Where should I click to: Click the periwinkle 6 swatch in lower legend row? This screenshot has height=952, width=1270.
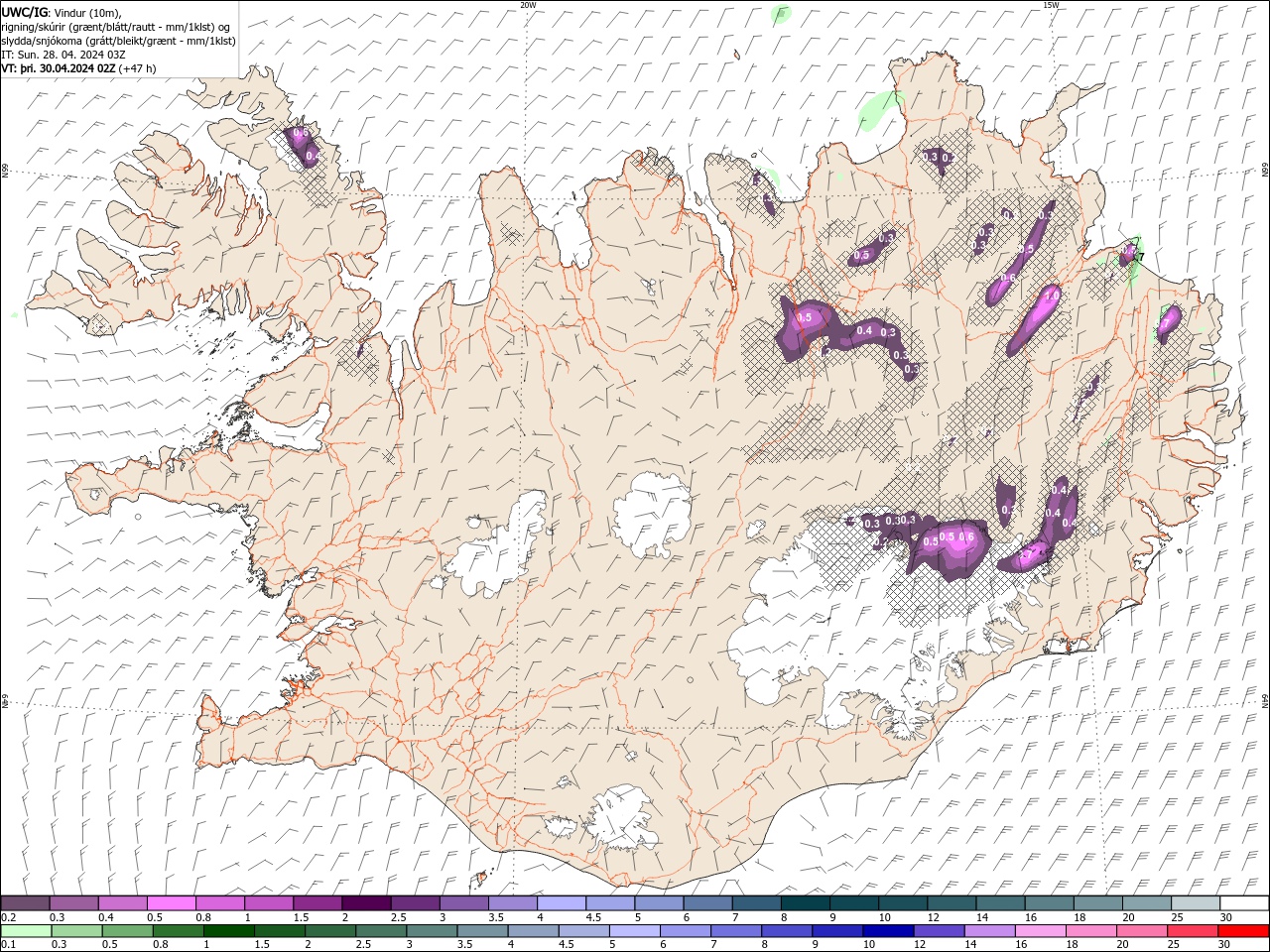686,931
